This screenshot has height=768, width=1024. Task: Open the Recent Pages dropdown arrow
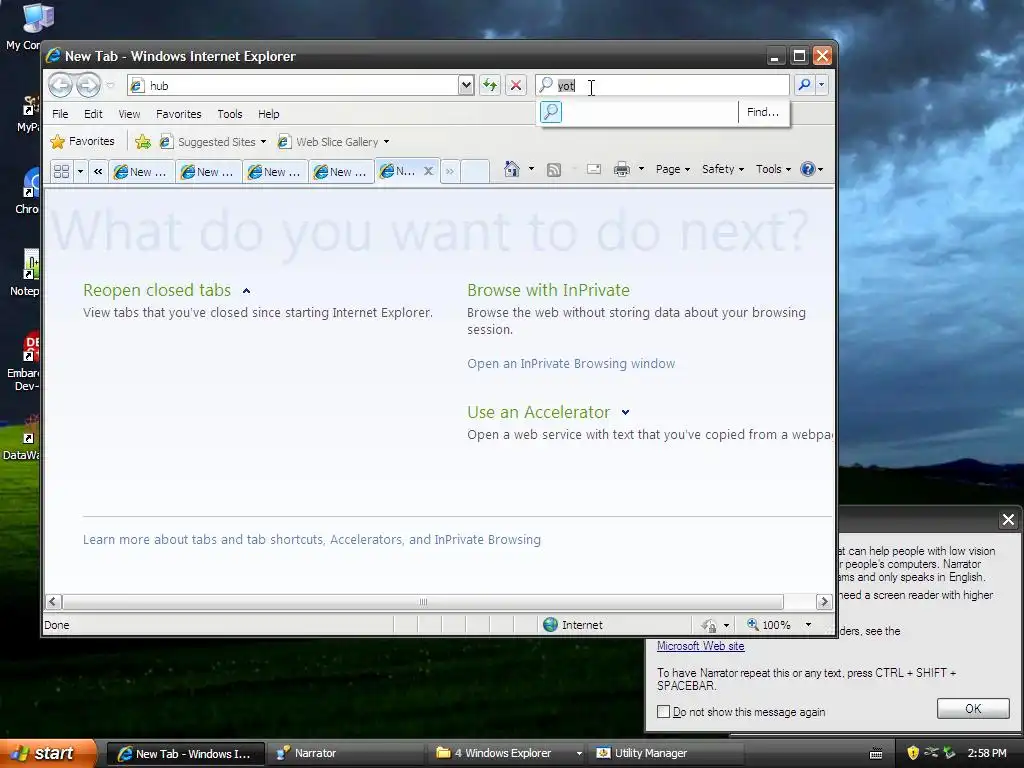click(x=110, y=85)
